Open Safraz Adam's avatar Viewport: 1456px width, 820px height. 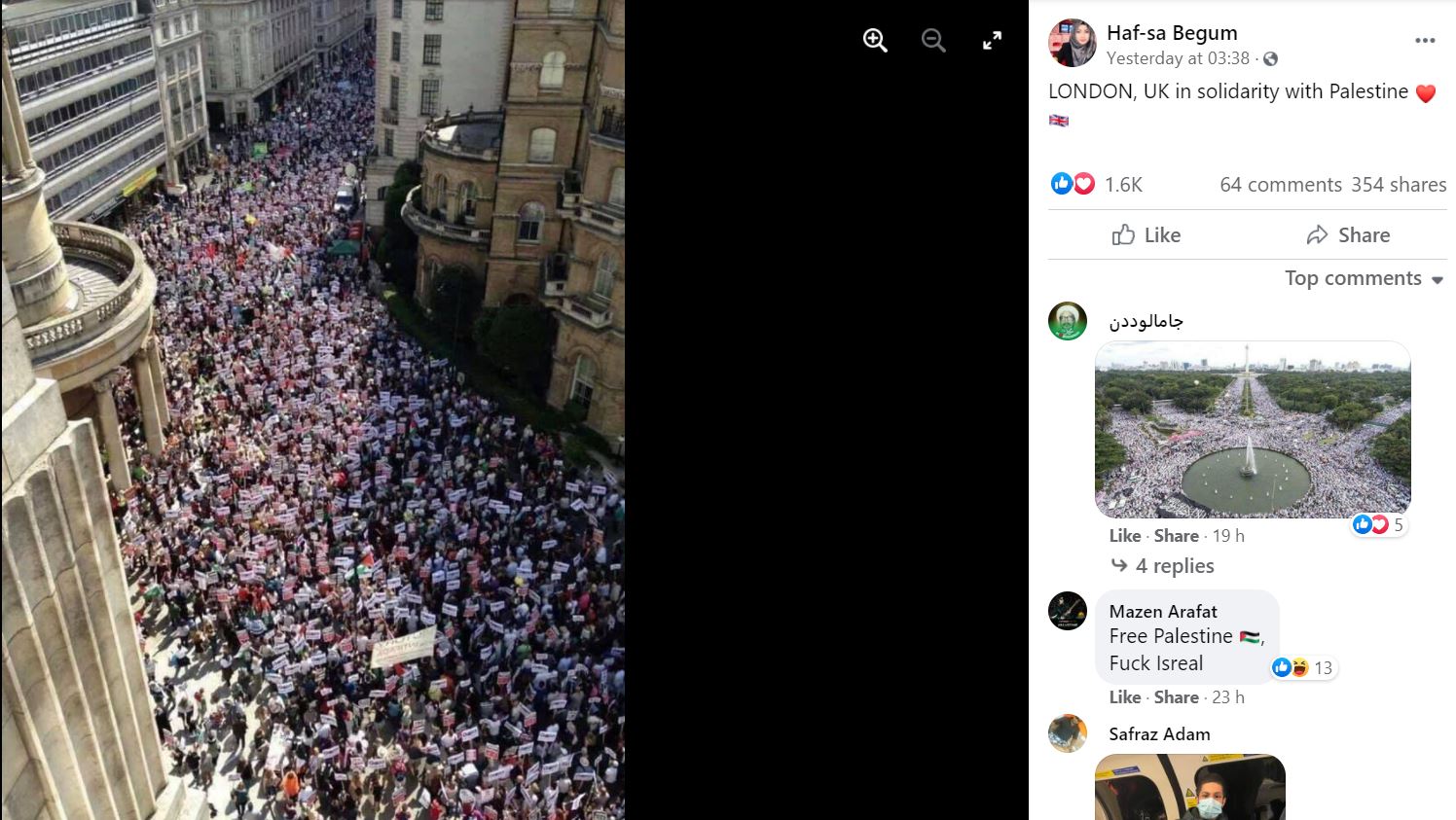[x=1068, y=733]
